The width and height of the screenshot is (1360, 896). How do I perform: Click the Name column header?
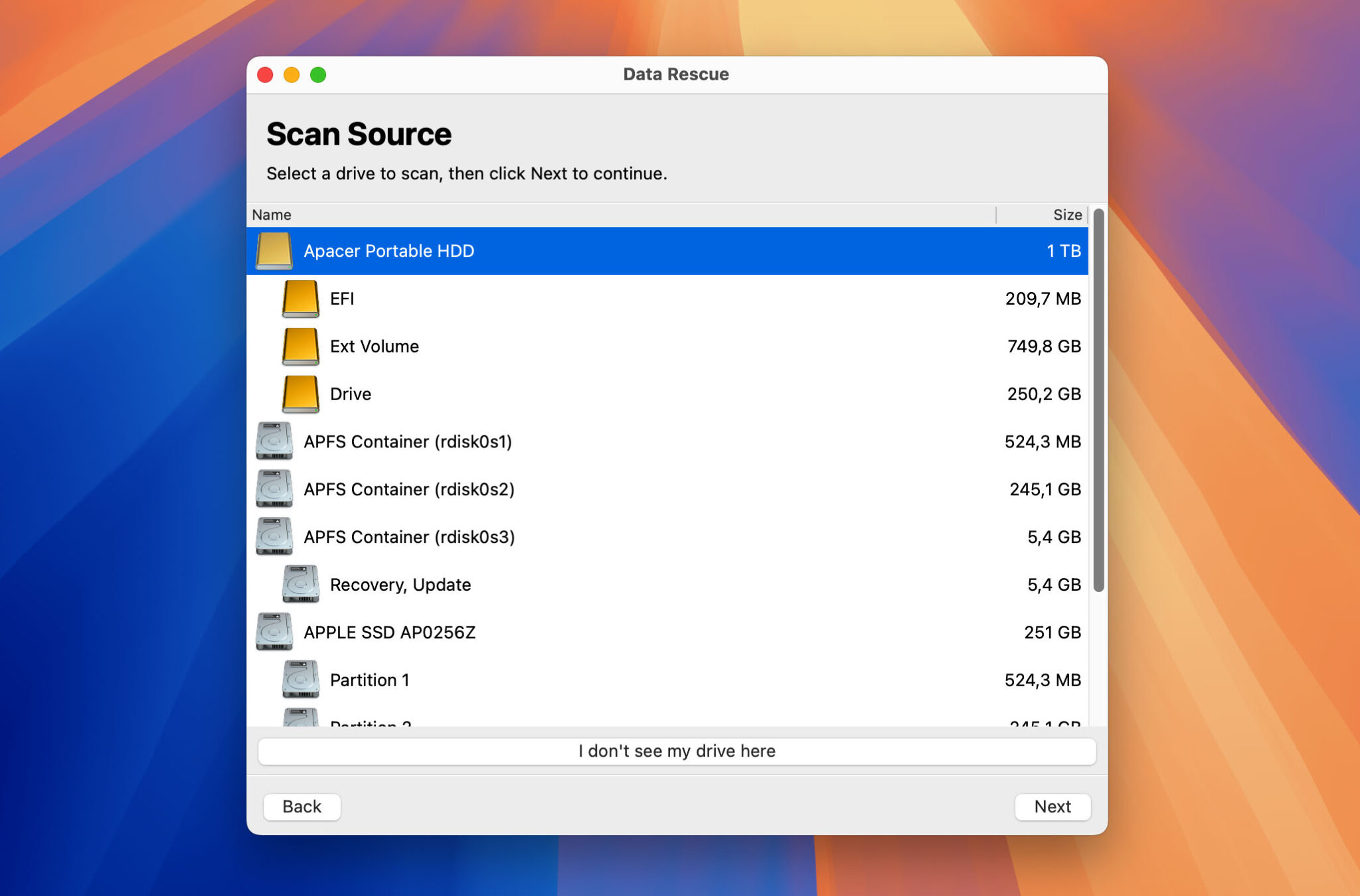tap(271, 214)
